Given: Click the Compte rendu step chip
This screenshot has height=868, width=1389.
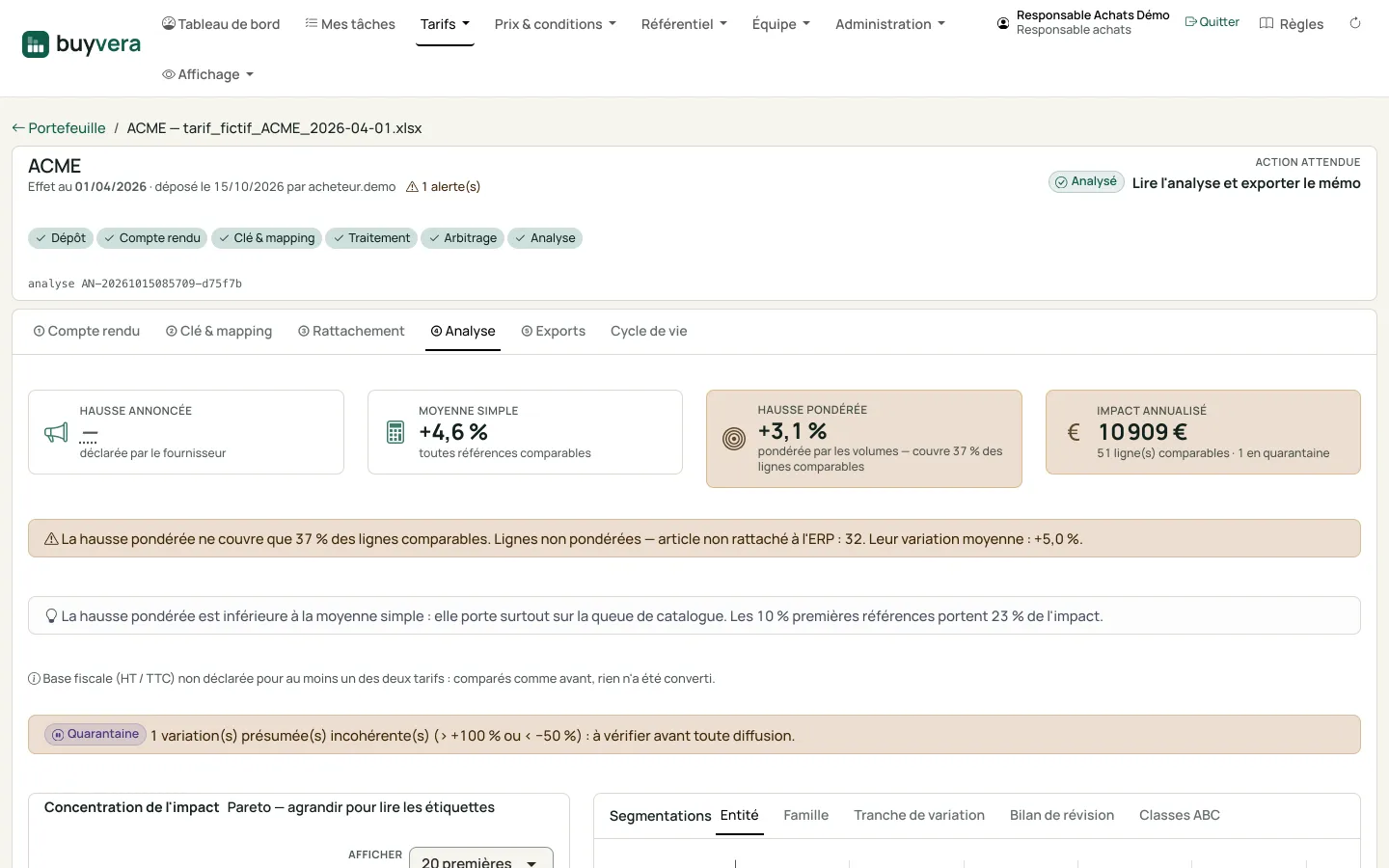Looking at the screenshot, I should tap(152, 238).
